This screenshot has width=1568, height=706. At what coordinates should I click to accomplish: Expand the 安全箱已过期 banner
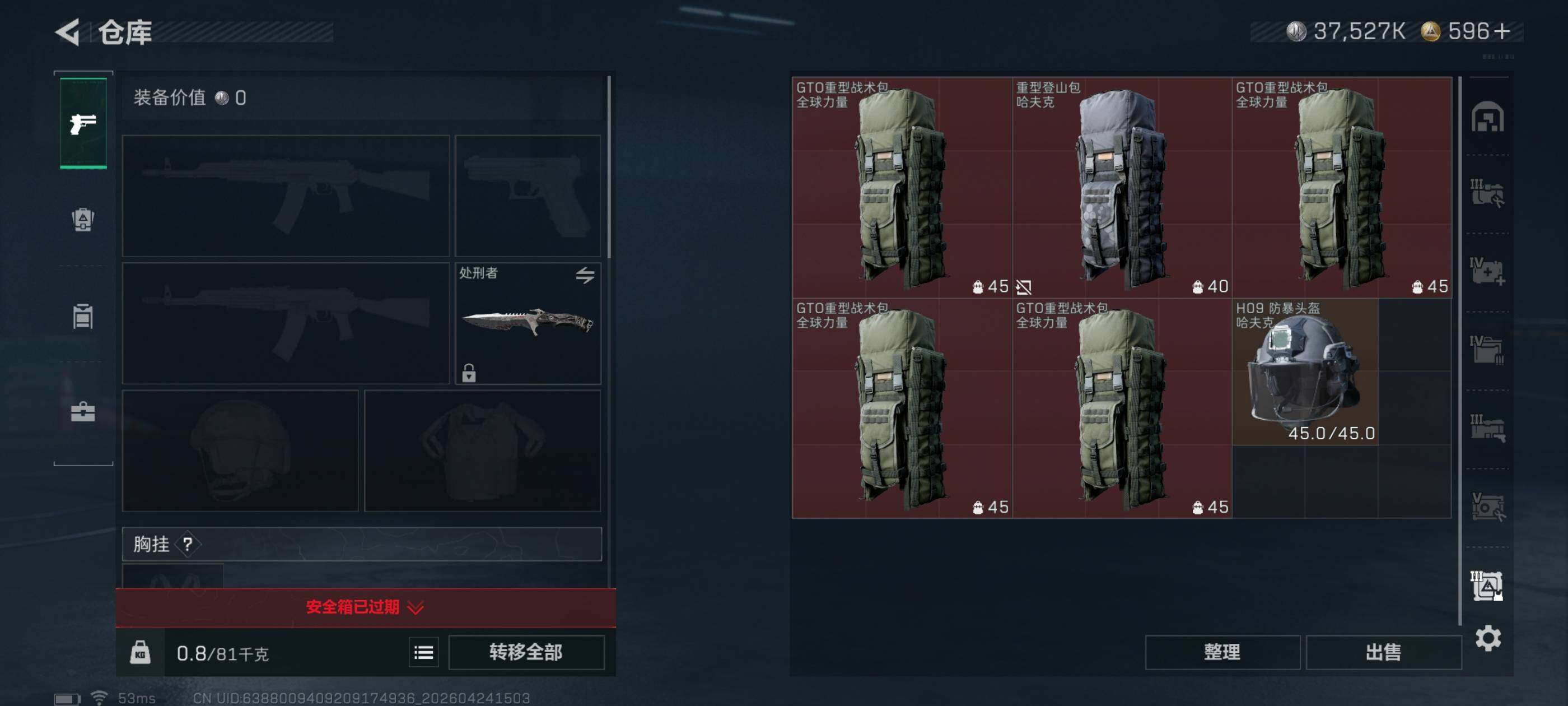pyautogui.click(x=365, y=607)
